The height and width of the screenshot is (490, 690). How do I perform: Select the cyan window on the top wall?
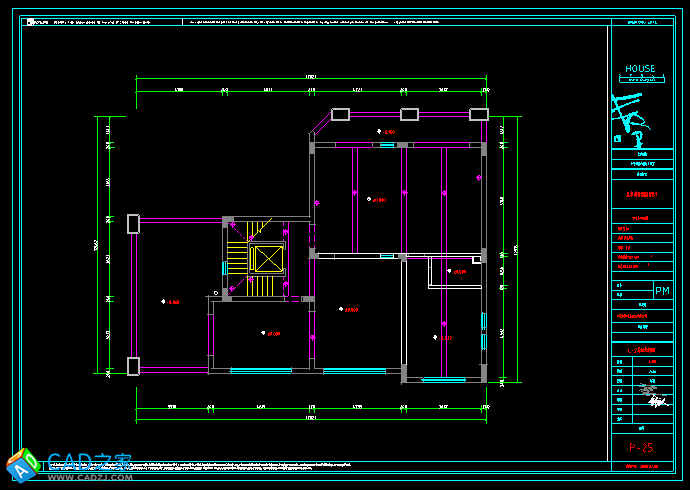(x=387, y=145)
